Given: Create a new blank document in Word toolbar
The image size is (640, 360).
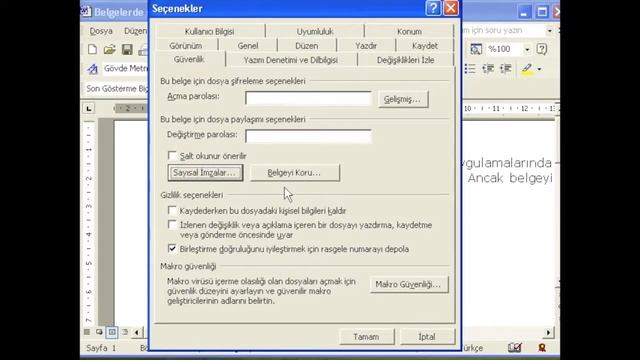Looking at the screenshot, I should [92, 49].
